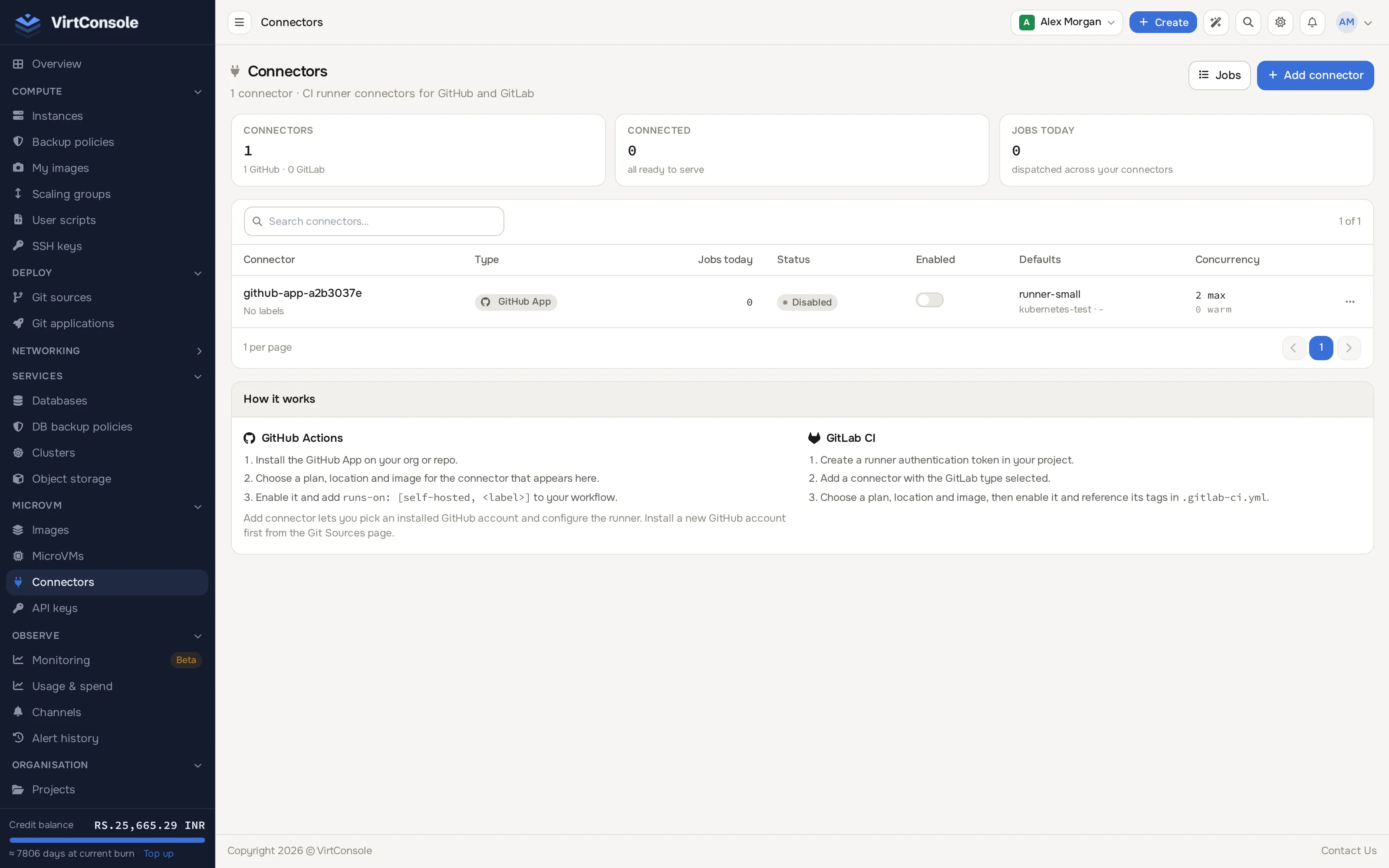Toggle the sidebar hamburger menu

click(x=239, y=23)
